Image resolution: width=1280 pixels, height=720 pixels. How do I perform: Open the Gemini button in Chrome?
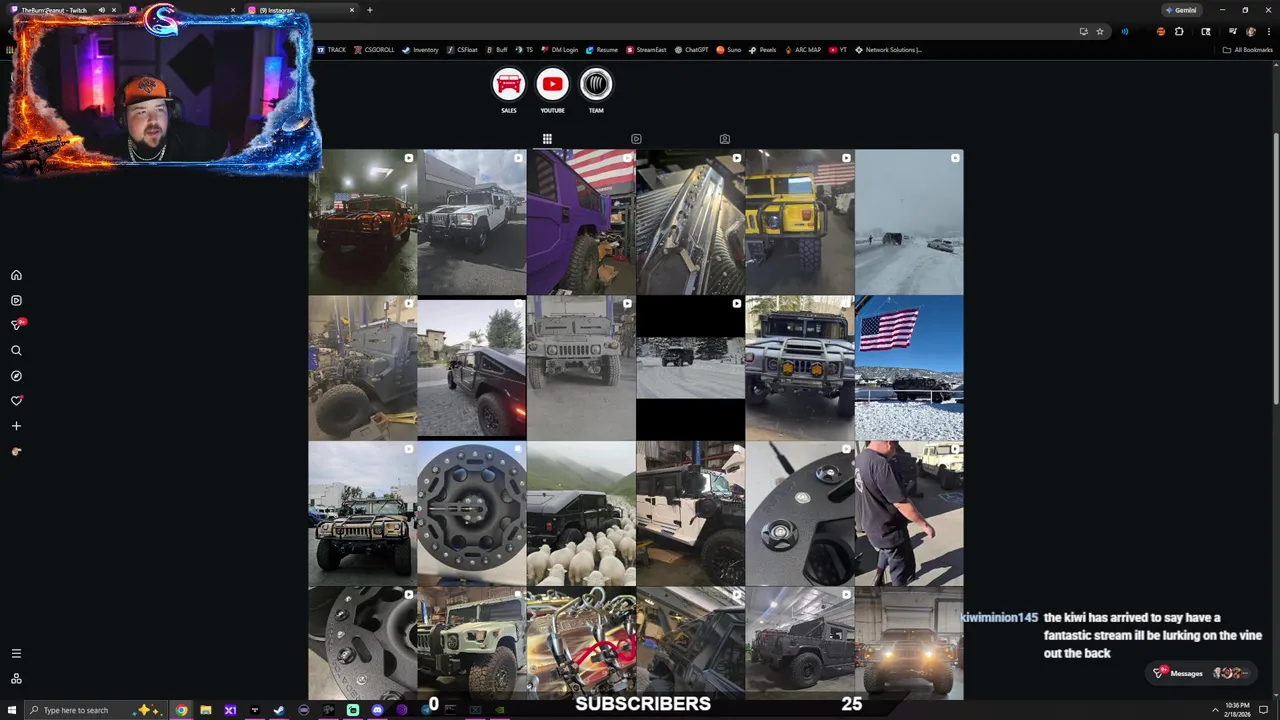[x=1181, y=10]
